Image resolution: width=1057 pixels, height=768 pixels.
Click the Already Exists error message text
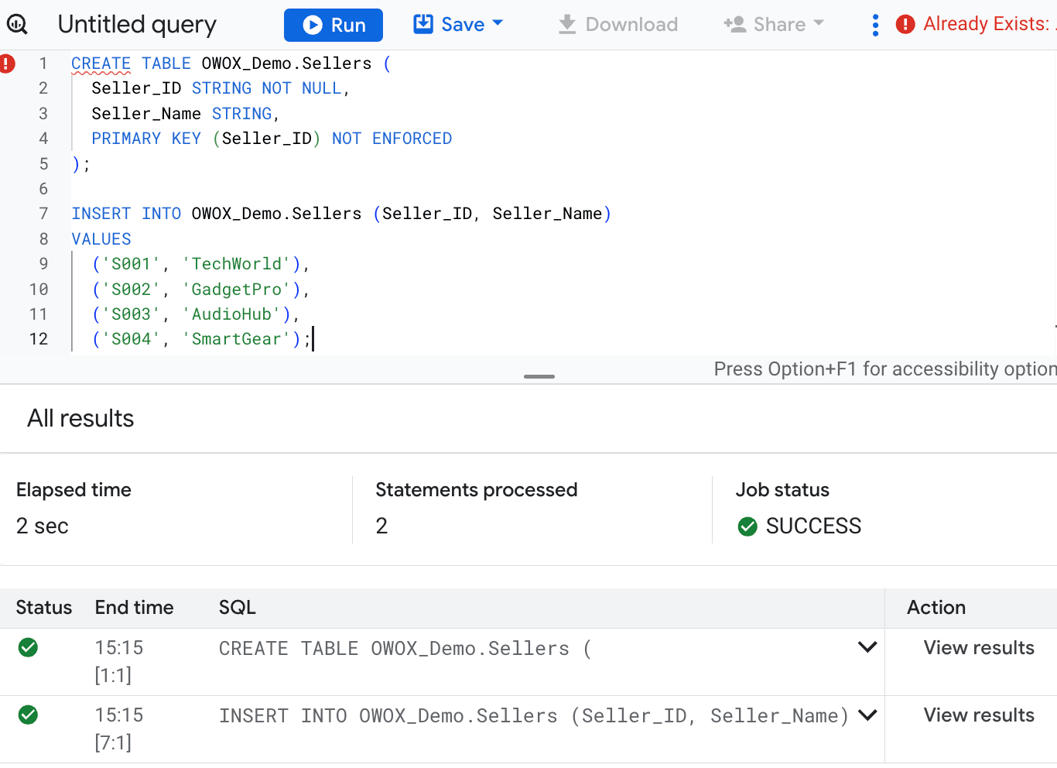tap(989, 24)
